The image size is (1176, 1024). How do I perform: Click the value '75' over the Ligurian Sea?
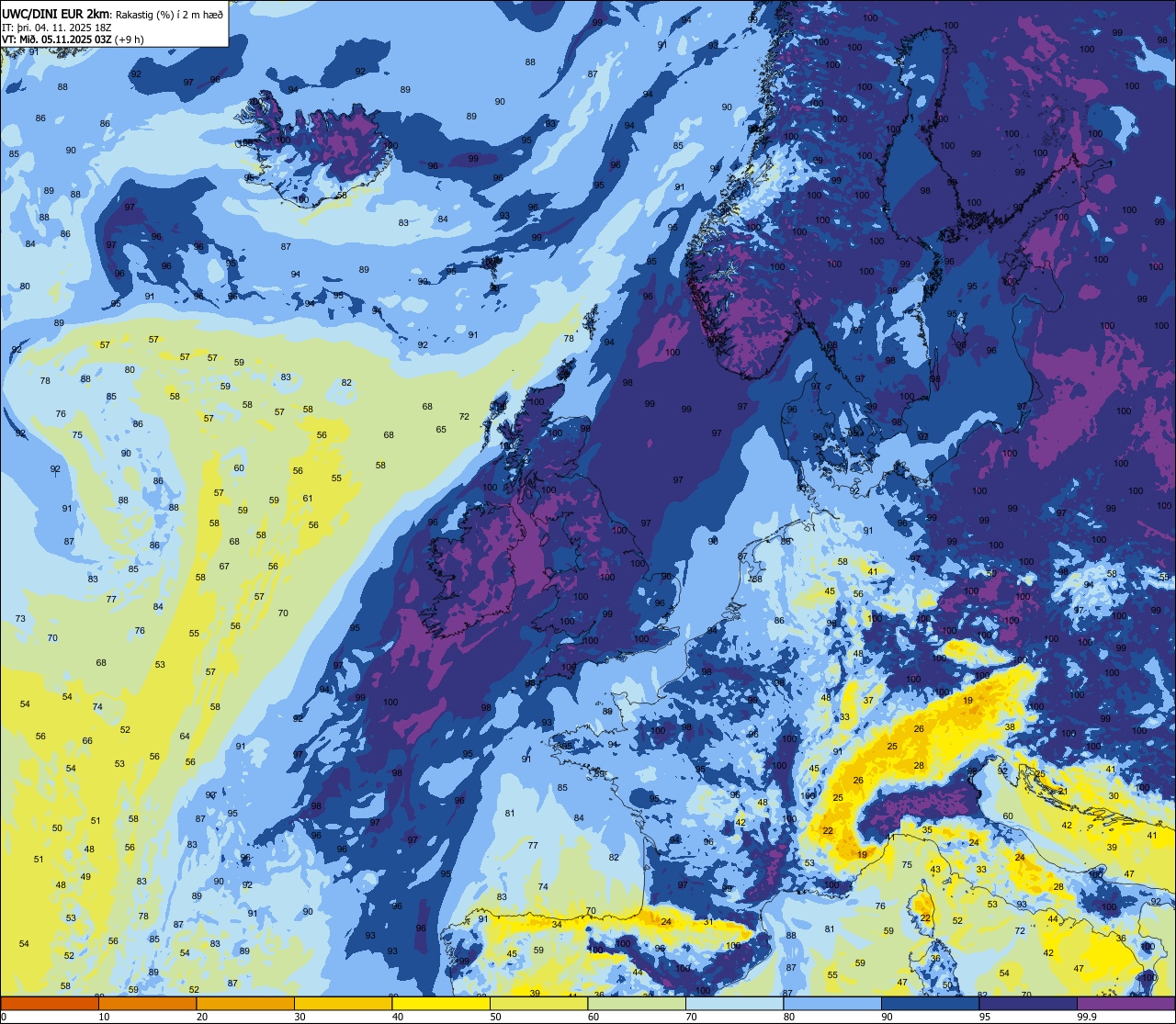(x=907, y=864)
